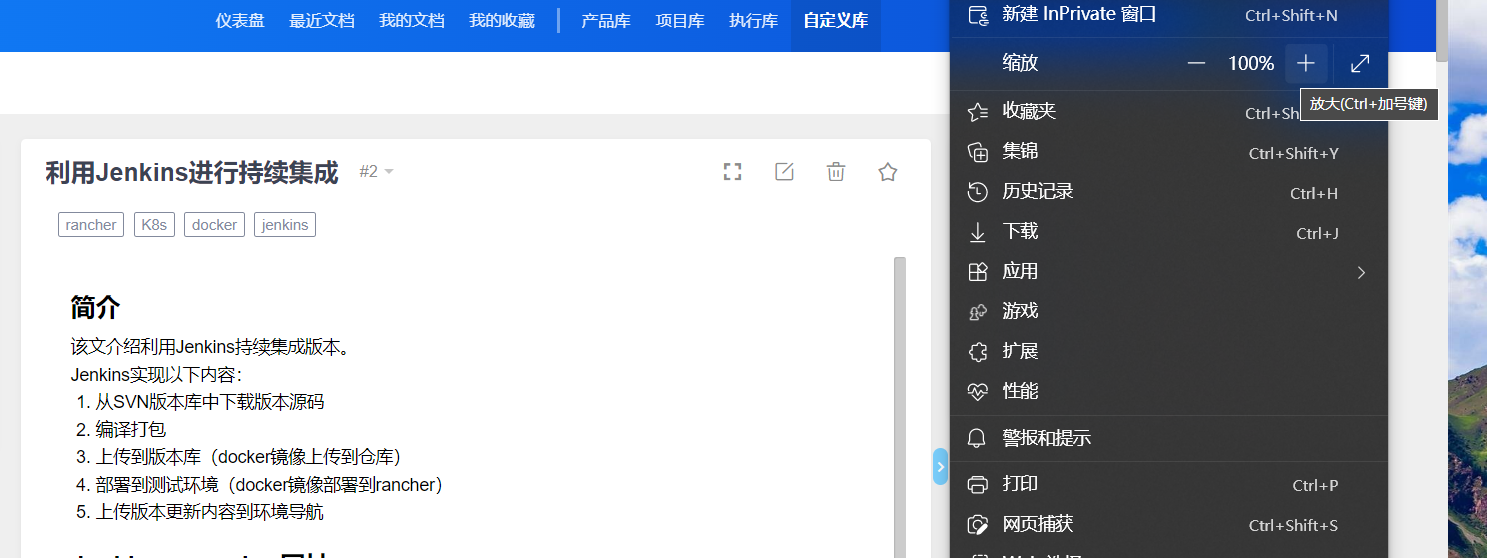Open 应用 menu item

[1169, 271]
